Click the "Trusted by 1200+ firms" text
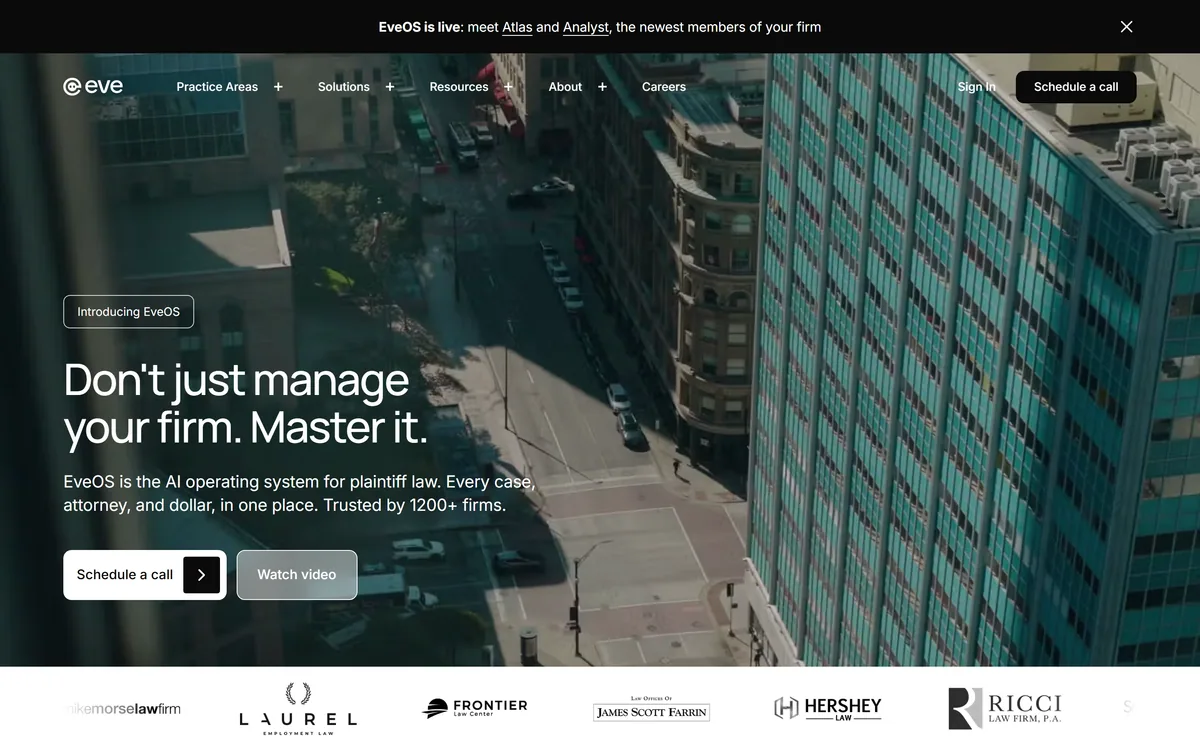Image resolution: width=1200 pixels, height=750 pixels. click(414, 505)
